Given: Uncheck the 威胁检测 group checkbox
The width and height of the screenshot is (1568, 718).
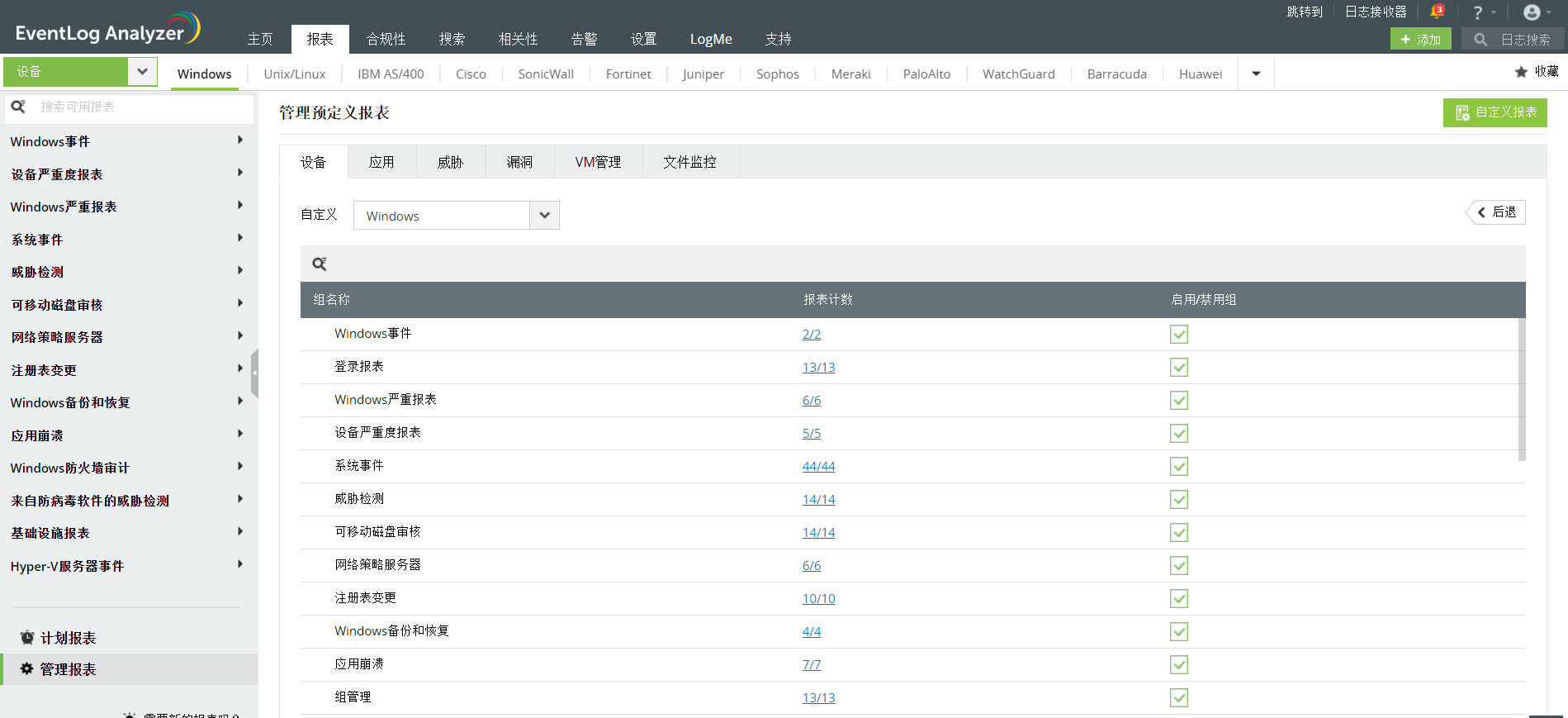Looking at the screenshot, I should 1179,500.
